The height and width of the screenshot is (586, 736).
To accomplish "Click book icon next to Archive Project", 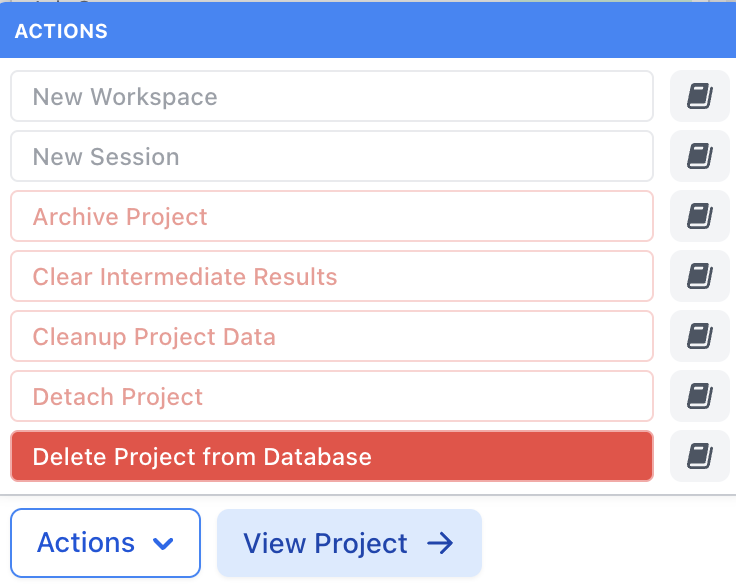I will click(699, 217).
